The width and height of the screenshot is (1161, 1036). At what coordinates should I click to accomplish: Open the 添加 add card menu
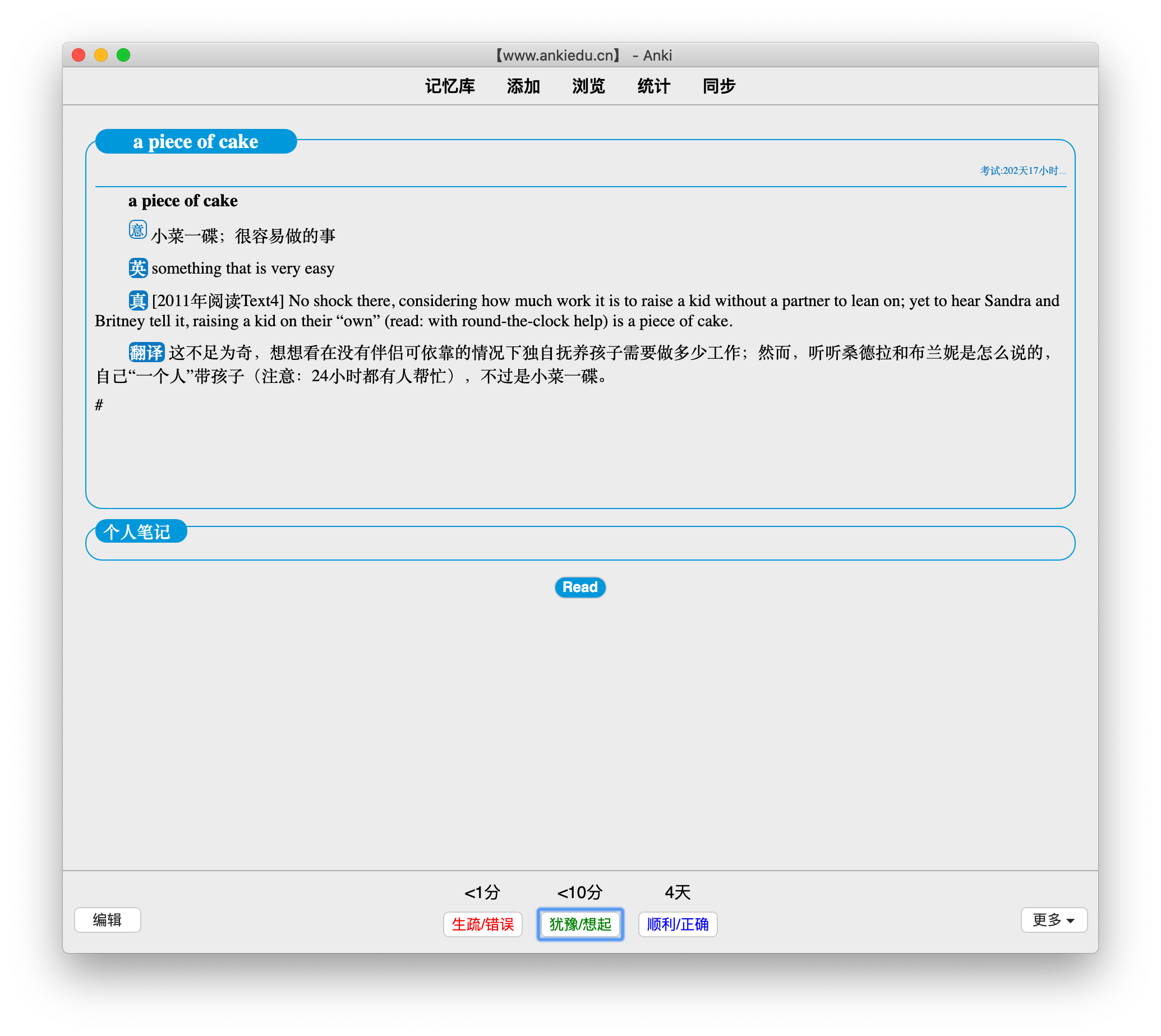[523, 86]
